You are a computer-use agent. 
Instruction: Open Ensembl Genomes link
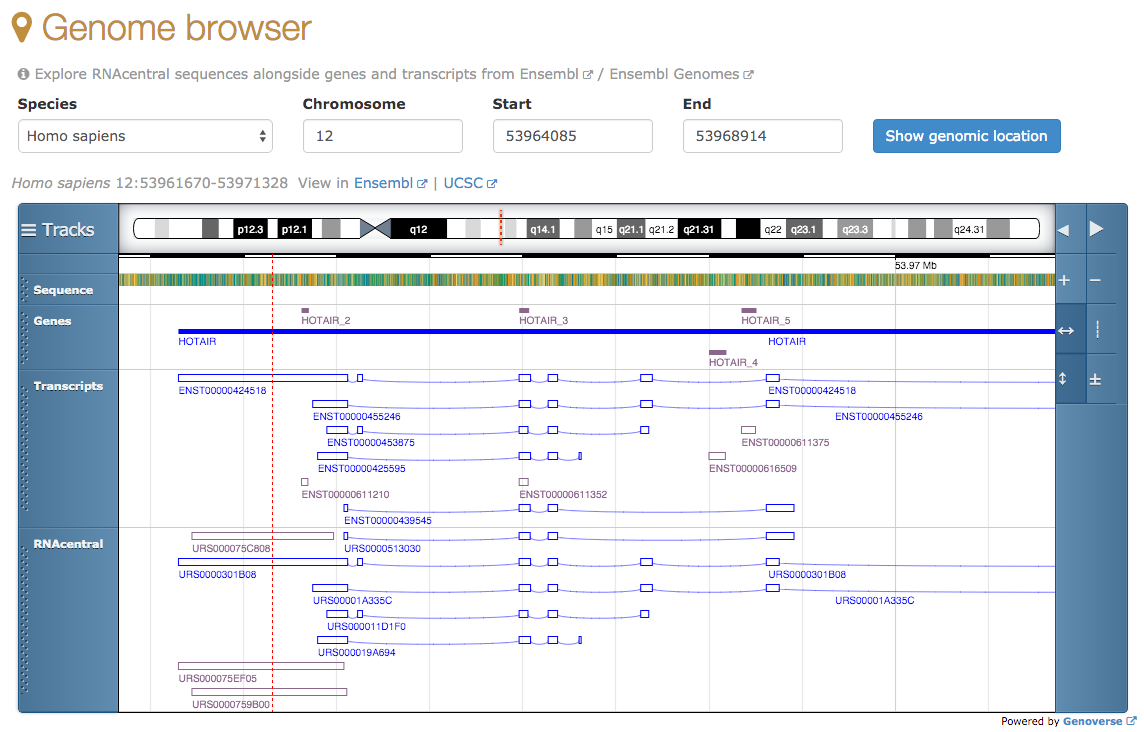point(681,74)
